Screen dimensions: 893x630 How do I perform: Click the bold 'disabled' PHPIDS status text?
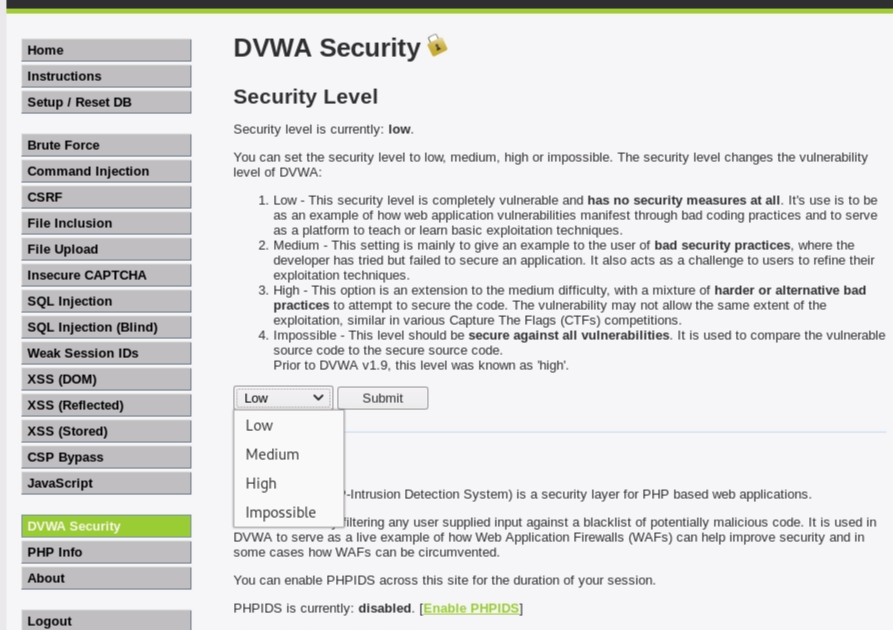tap(384, 608)
